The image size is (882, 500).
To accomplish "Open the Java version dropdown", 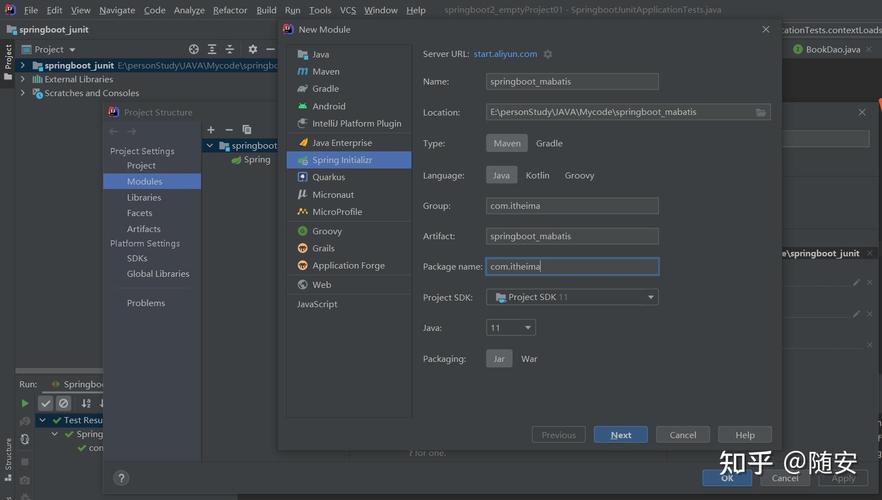I will pyautogui.click(x=511, y=328).
